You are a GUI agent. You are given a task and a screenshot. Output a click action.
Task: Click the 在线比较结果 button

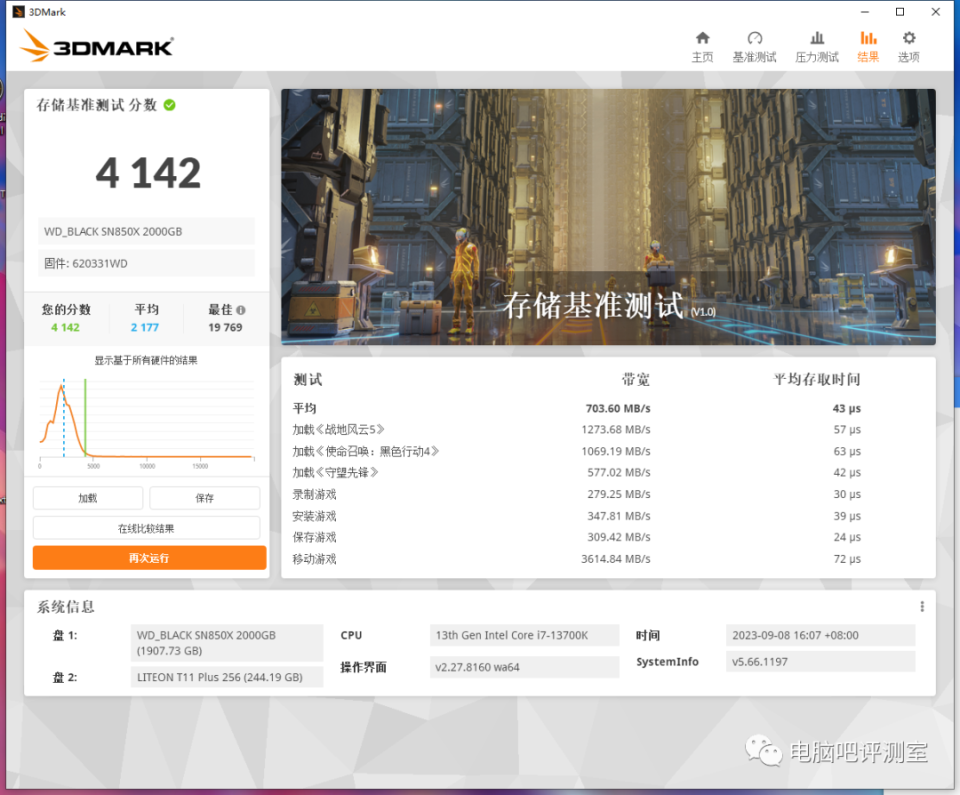pyautogui.click(x=148, y=527)
